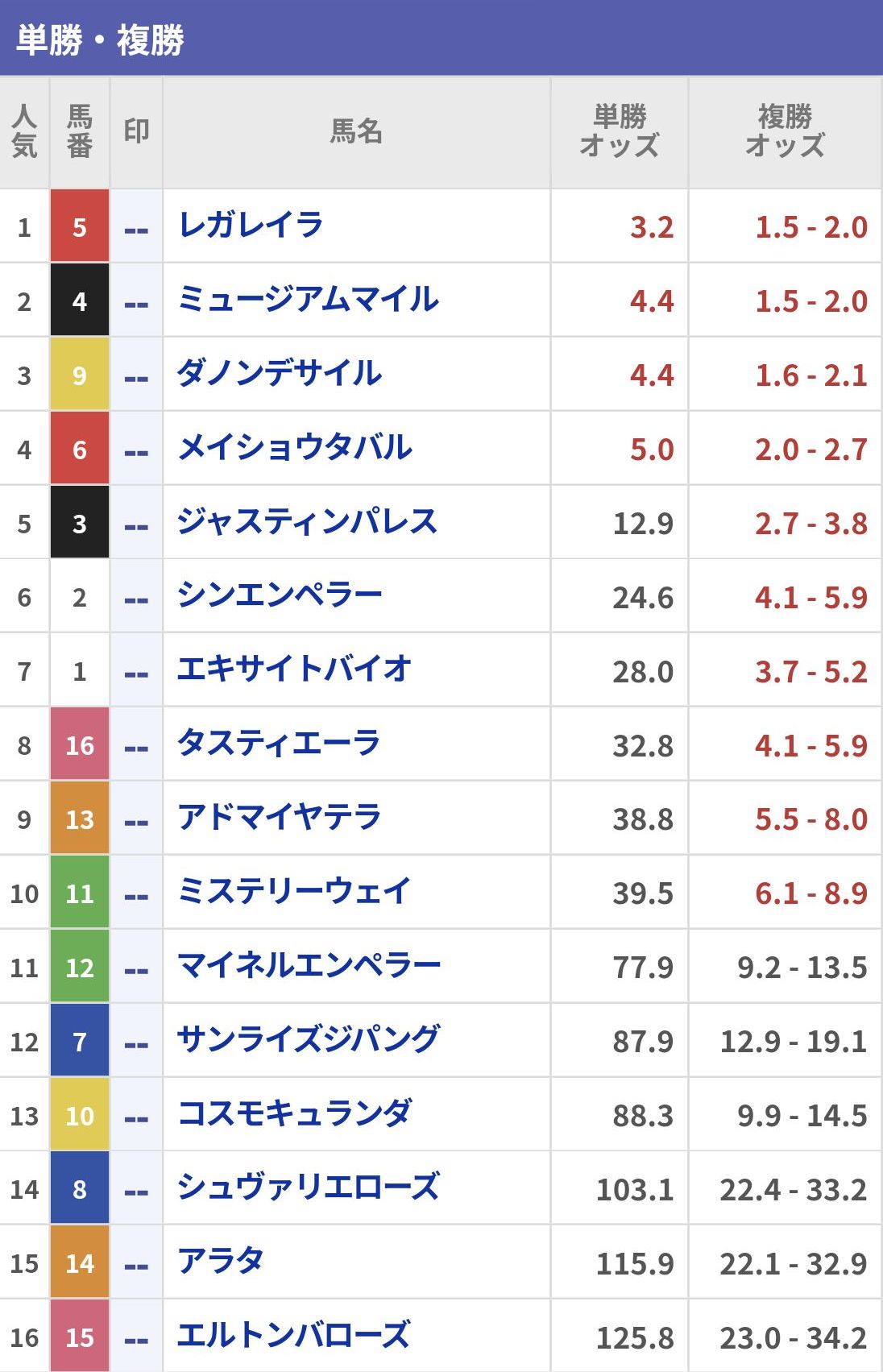883x1372 pixels.
Task: Select horse ダノンデサイル
Action: (279, 374)
